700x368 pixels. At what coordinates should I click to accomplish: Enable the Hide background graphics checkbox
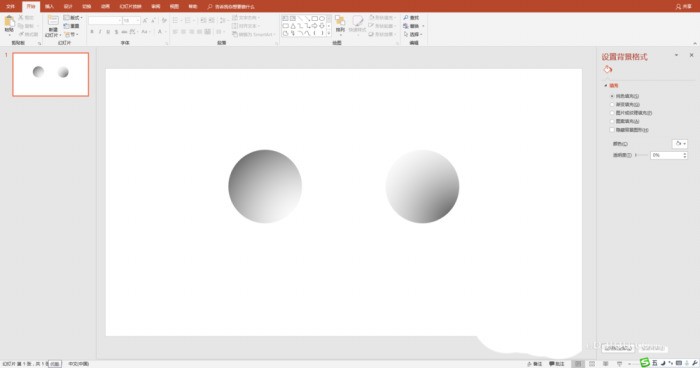click(612, 130)
